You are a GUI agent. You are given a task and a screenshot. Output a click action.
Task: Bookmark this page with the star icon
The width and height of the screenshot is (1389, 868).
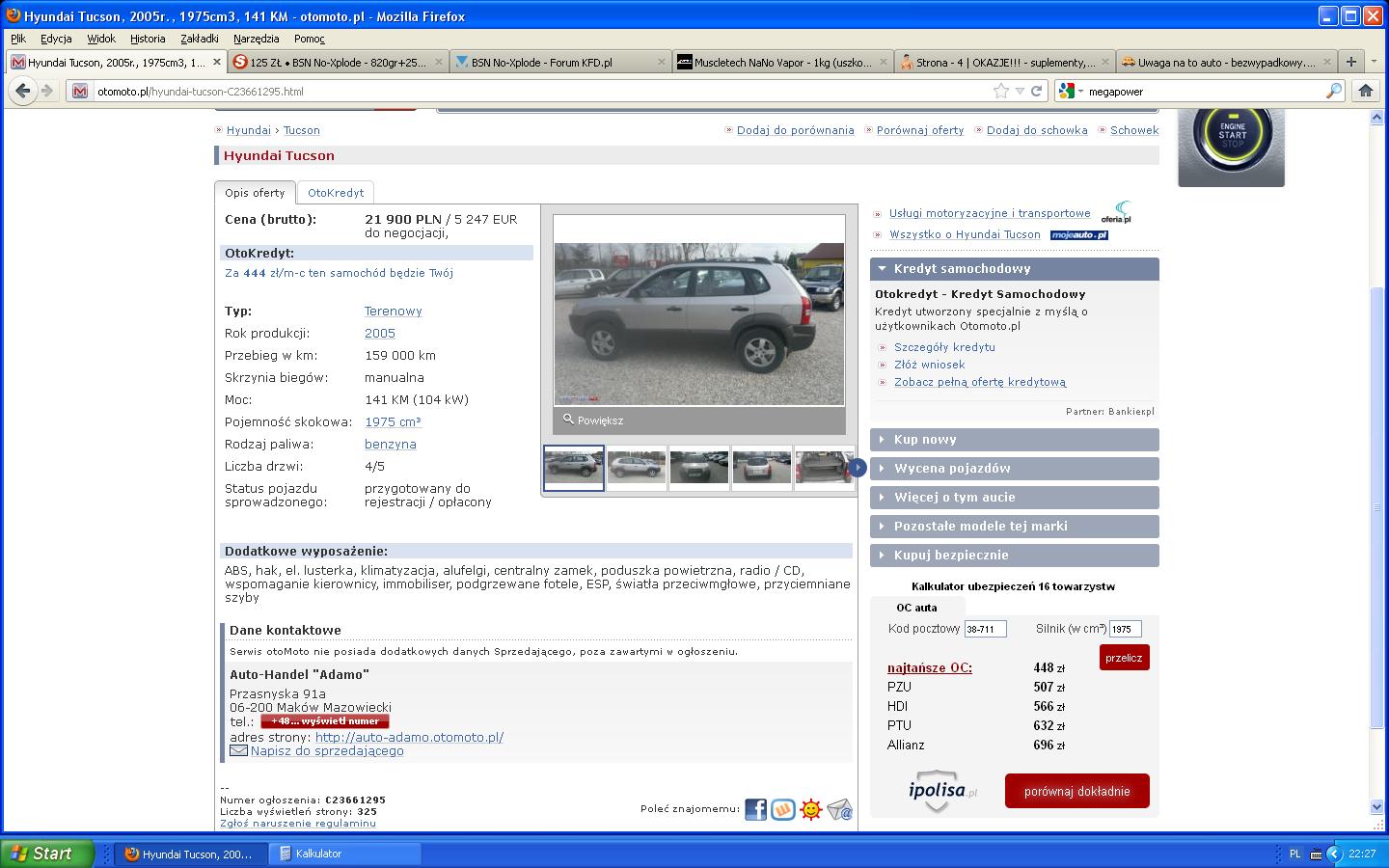click(1001, 91)
